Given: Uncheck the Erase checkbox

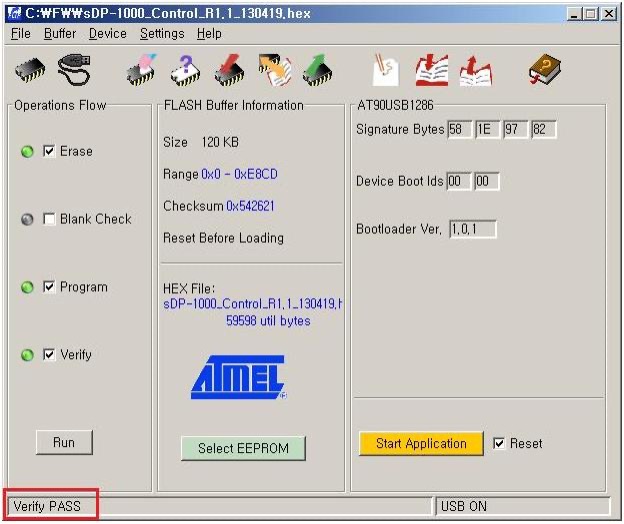Looking at the screenshot, I should 49,152.
